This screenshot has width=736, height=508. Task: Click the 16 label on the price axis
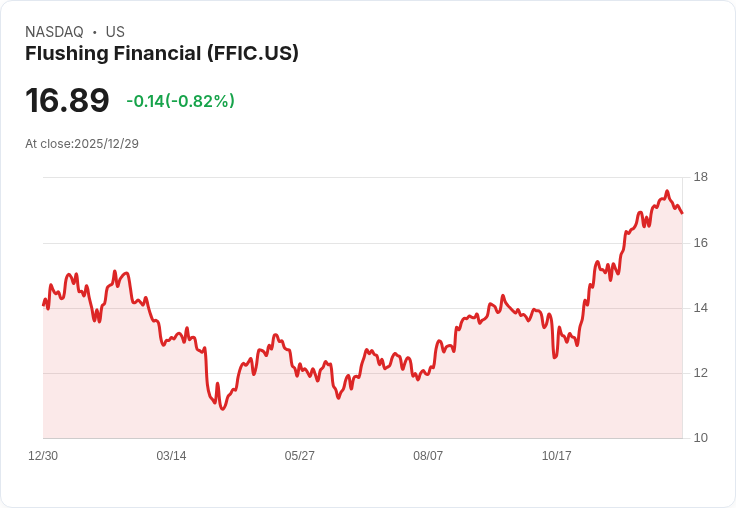pos(701,243)
